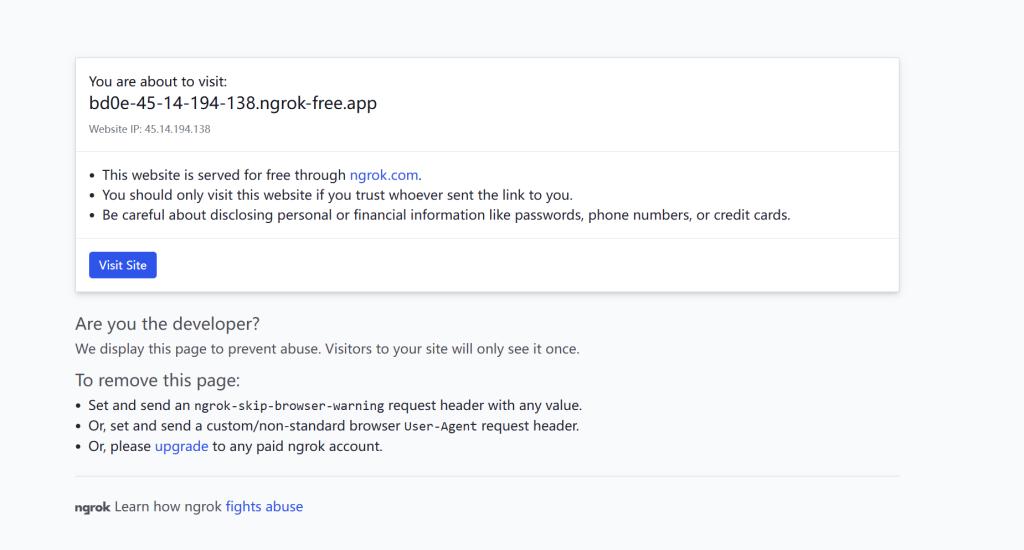Image resolution: width=1024 pixels, height=550 pixels.
Task: Follow the upgrade link
Action: (181, 446)
